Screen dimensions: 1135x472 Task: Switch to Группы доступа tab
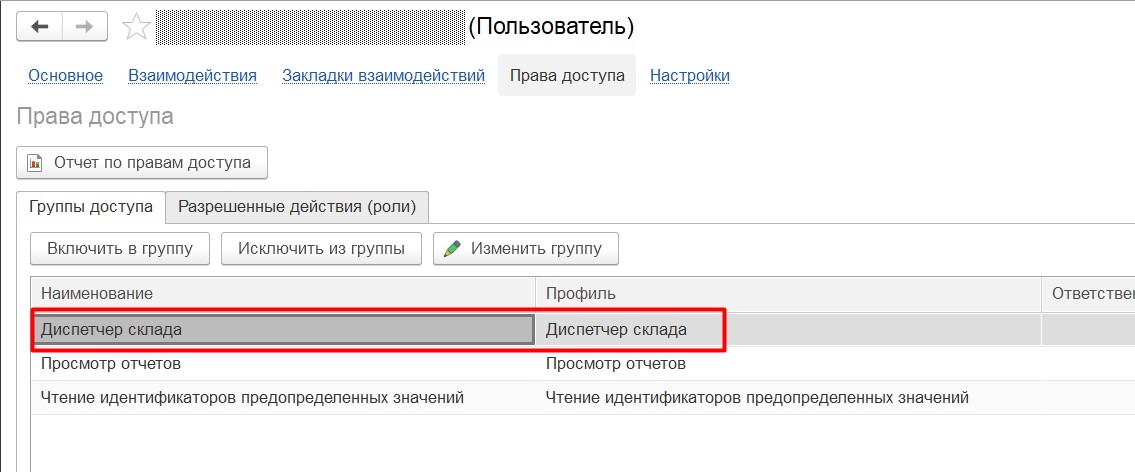click(91, 206)
